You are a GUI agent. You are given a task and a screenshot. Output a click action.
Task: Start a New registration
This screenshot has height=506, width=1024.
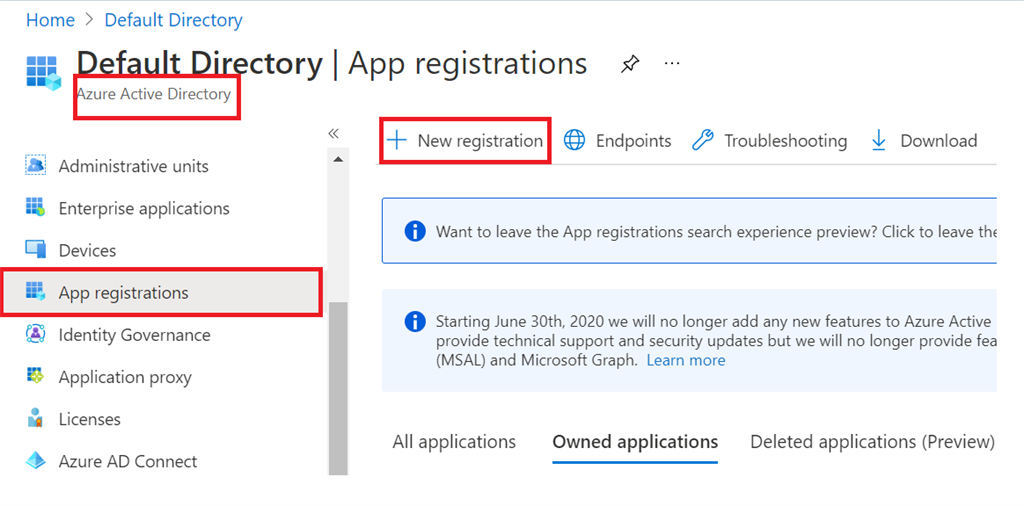(x=466, y=141)
